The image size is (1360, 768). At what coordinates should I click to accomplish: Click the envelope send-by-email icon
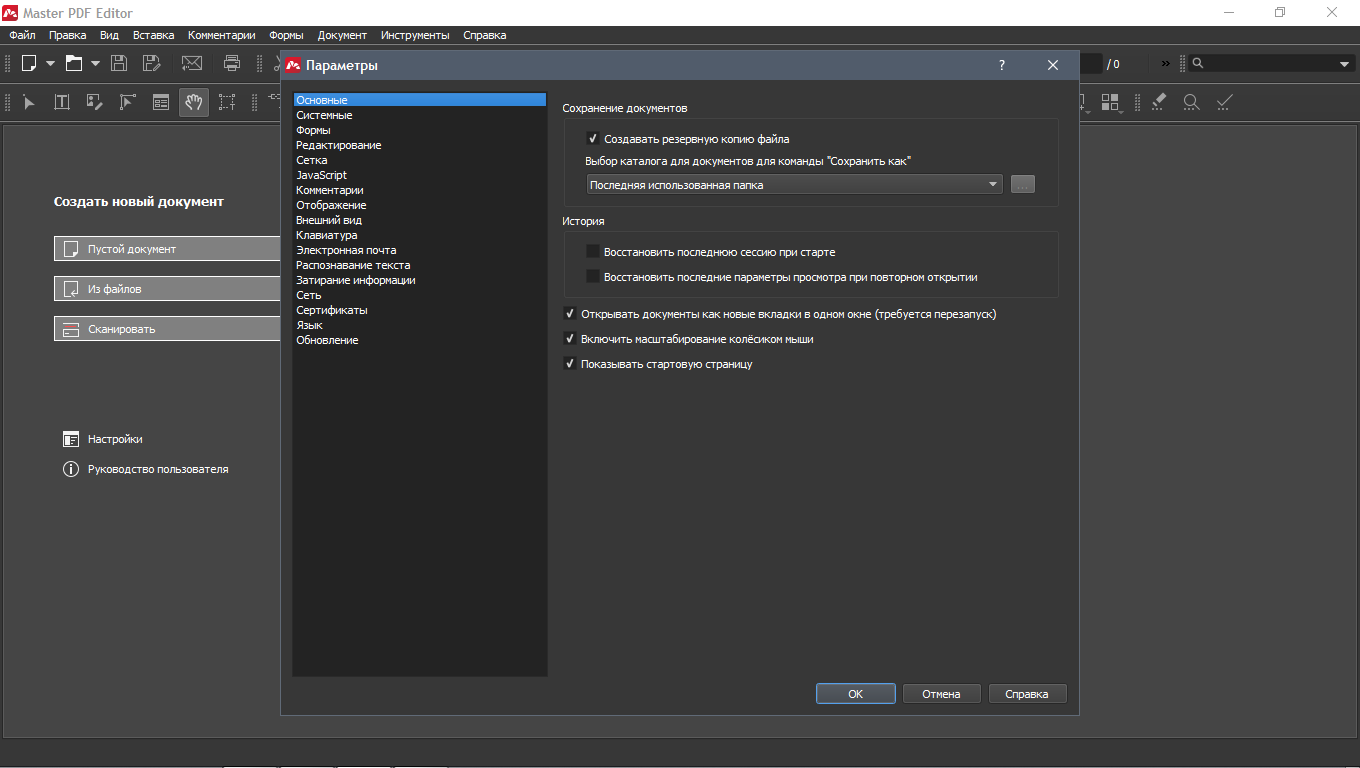(x=192, y=63)
